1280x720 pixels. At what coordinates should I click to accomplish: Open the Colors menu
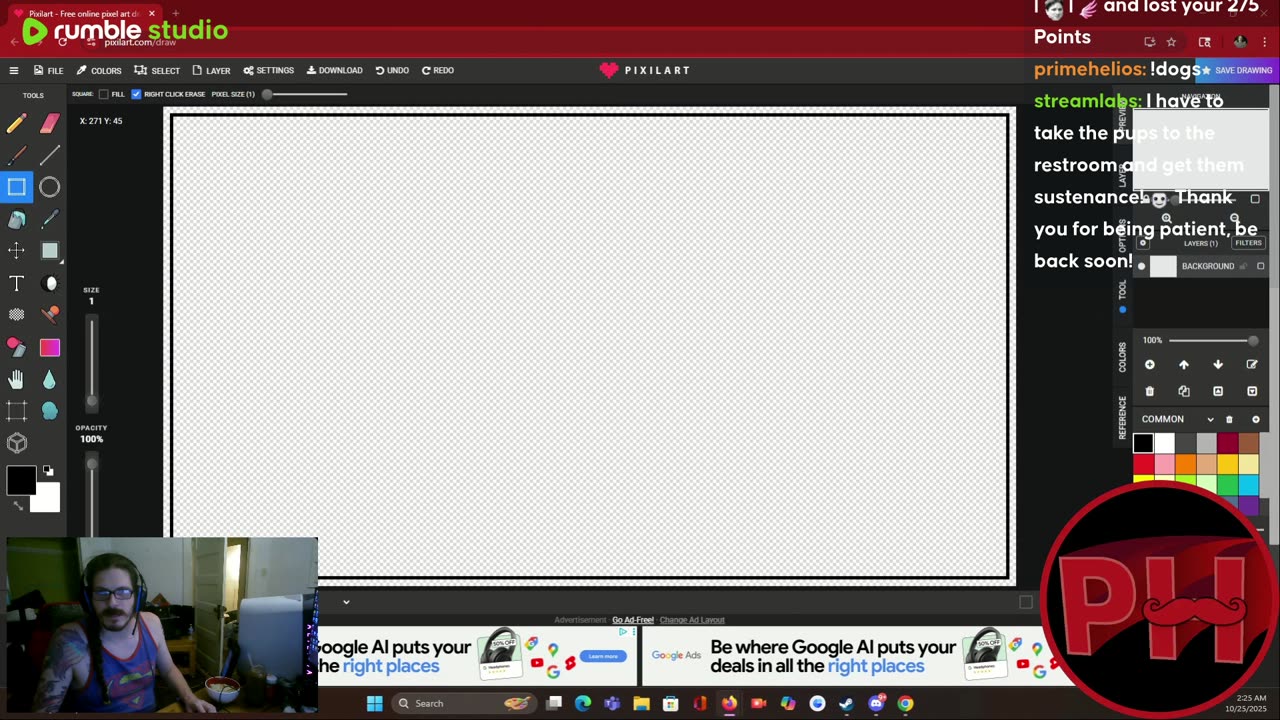[x=99, y=70]
